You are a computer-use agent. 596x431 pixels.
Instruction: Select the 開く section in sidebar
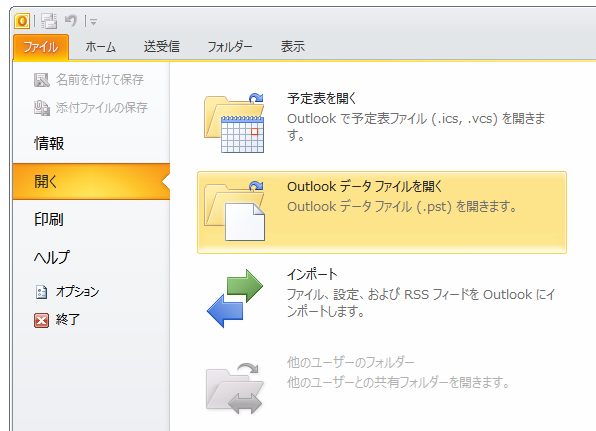pyautogui.click(x=91, y=182)
